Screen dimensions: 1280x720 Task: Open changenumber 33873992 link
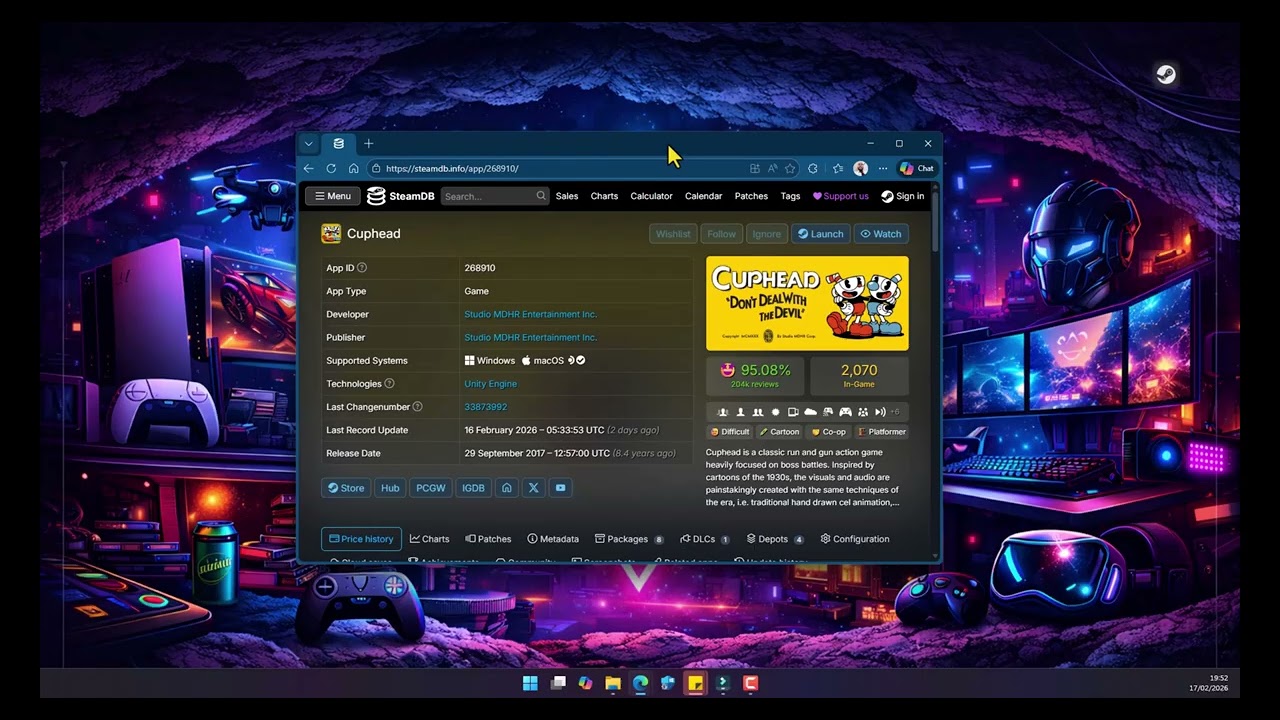click(x=485, y=407)
